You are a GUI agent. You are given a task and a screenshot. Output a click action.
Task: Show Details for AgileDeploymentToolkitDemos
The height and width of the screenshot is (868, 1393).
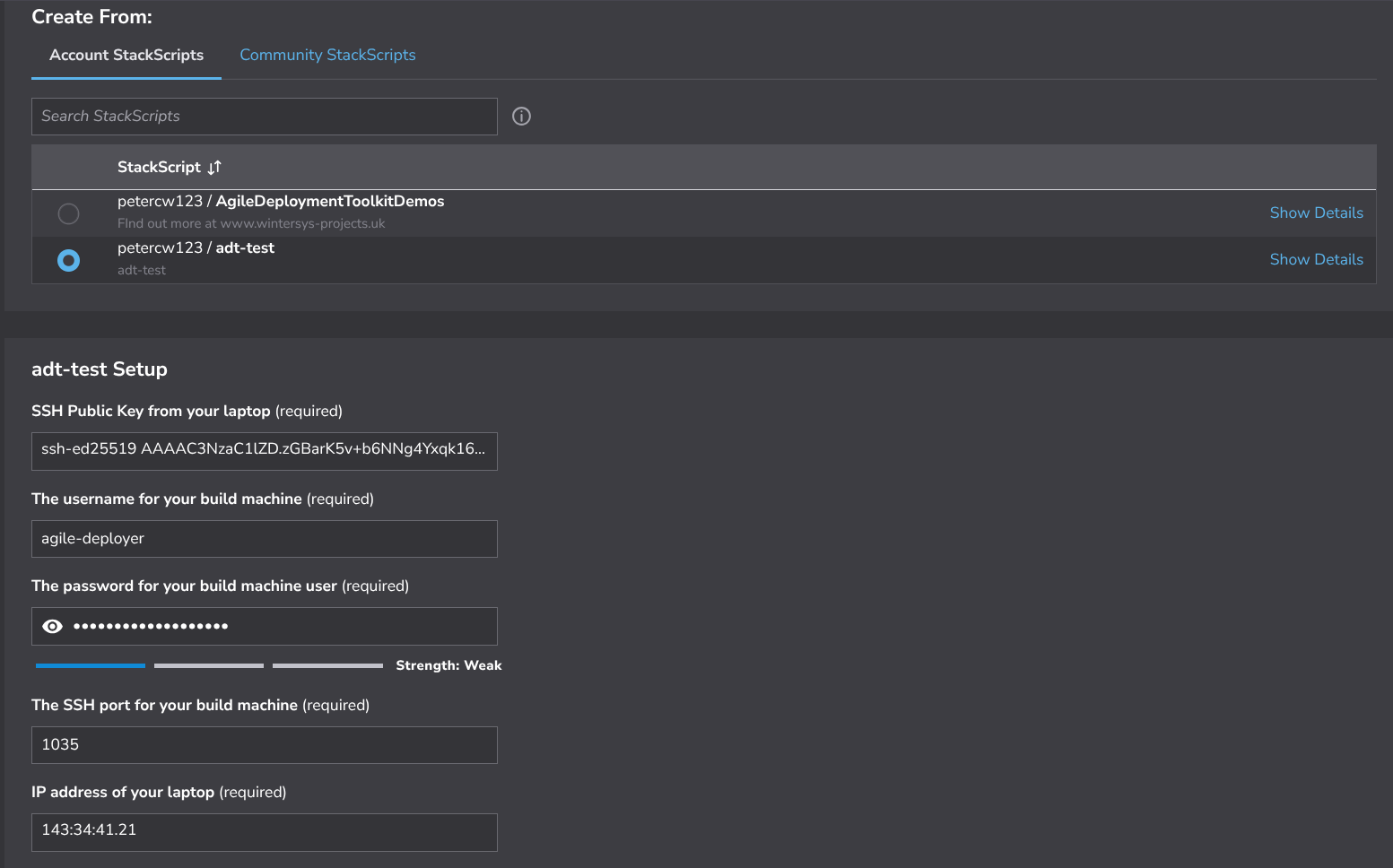[1316, 213]
